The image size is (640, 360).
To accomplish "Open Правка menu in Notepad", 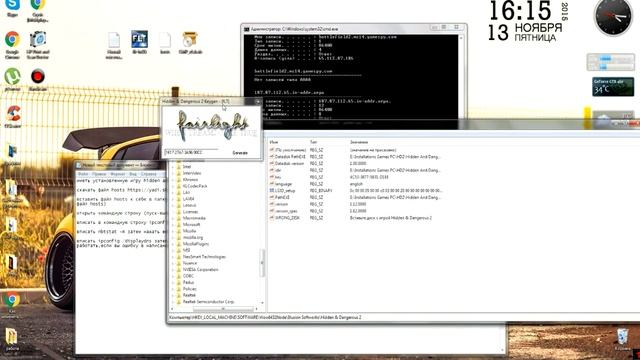I will point(99,174).
